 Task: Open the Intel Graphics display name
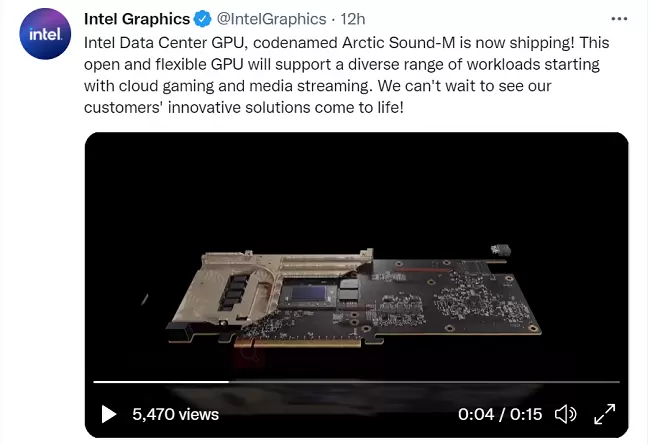[x=137, y=19]
